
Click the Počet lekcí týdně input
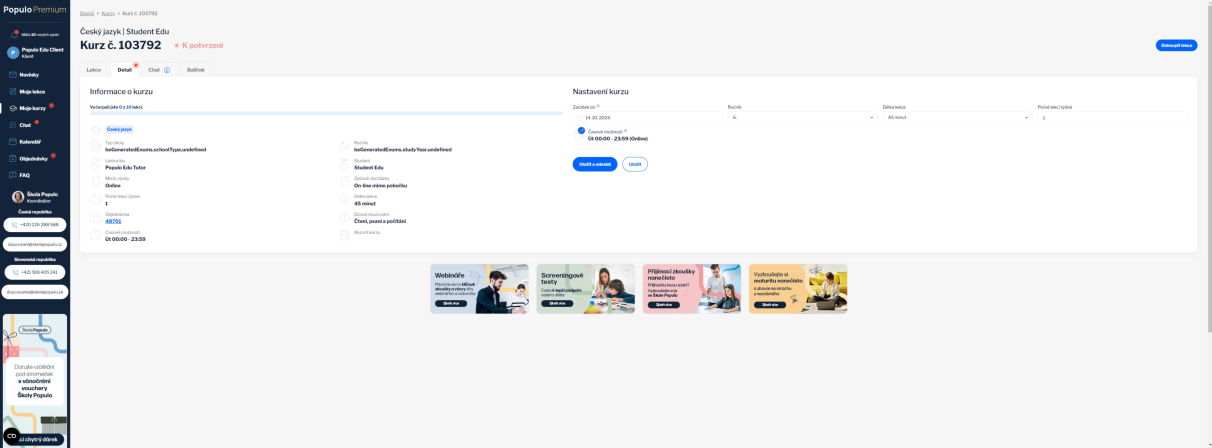(x=1112, y=117)
